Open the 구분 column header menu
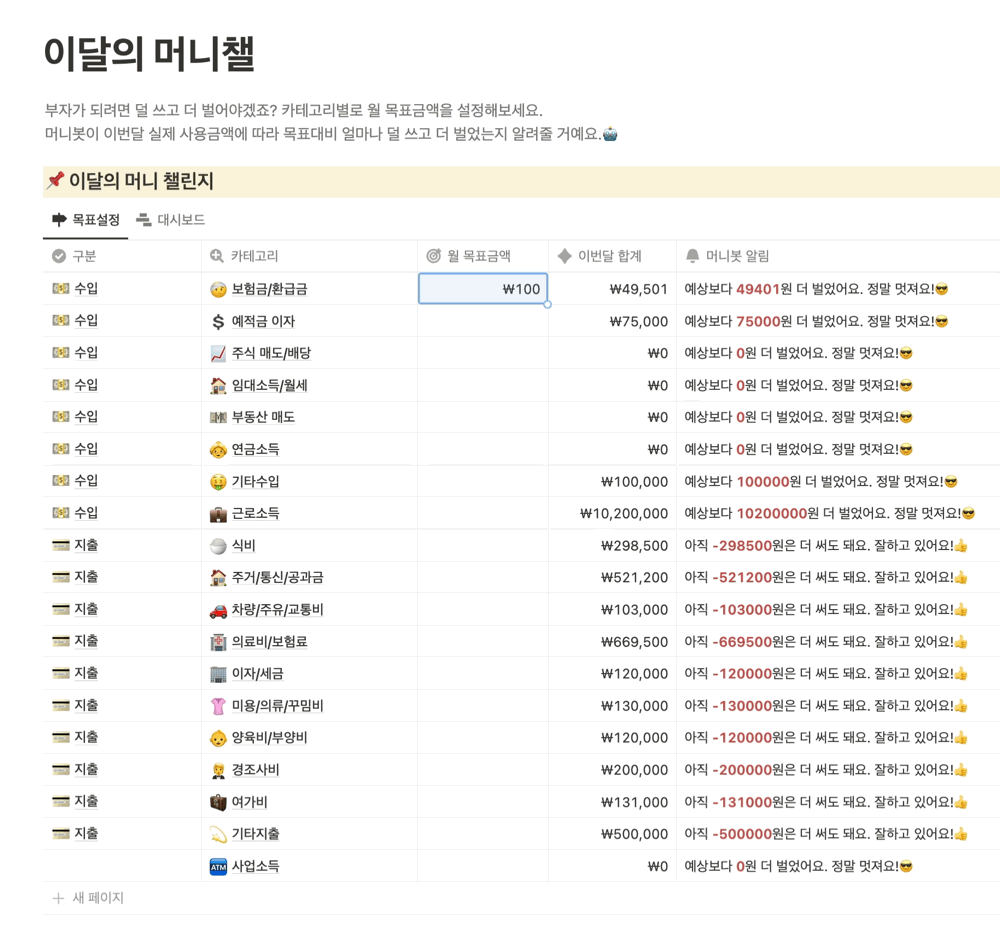1000x935 pixels. (122, 256)
